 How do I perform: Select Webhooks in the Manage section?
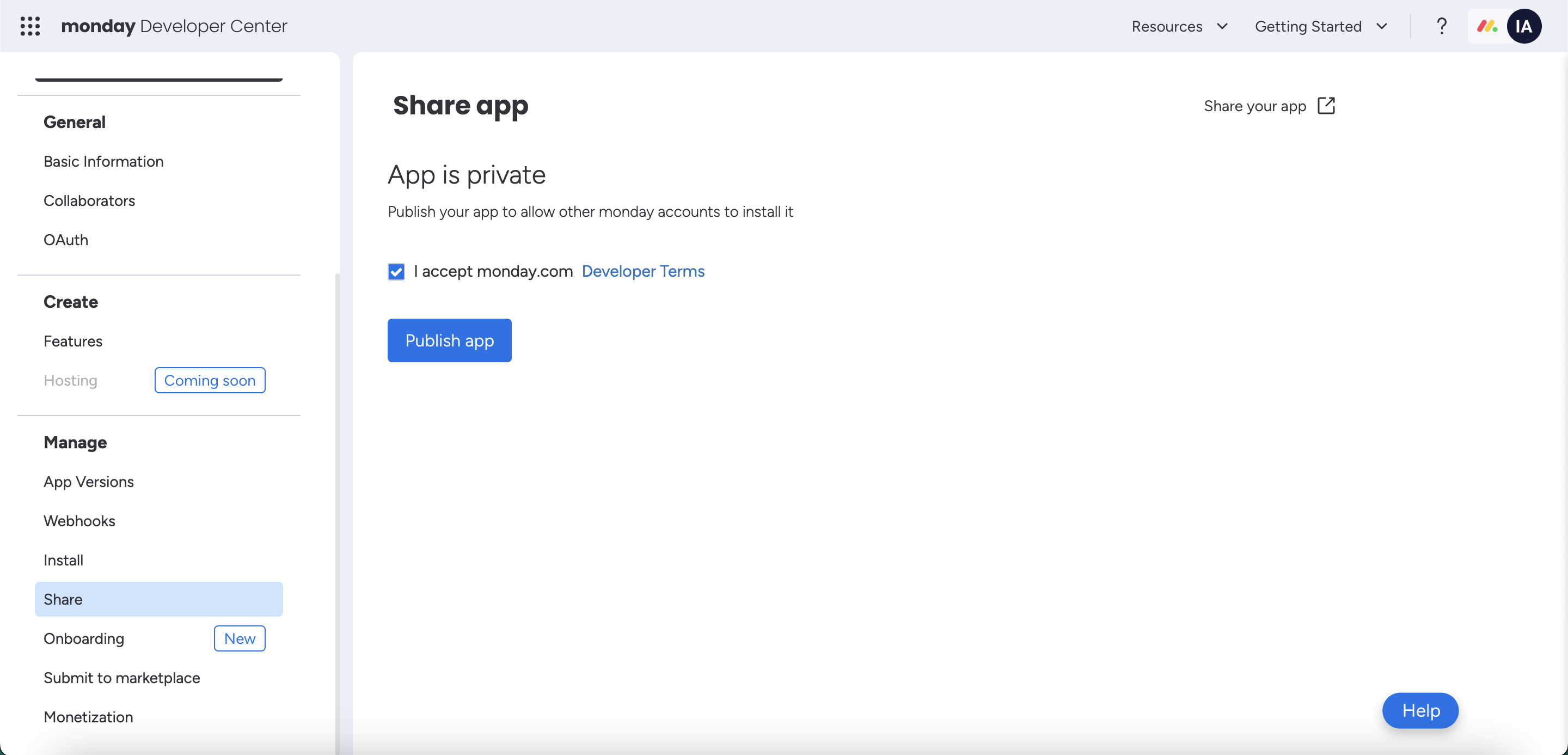pyautogui.click(x=79, y=521)
